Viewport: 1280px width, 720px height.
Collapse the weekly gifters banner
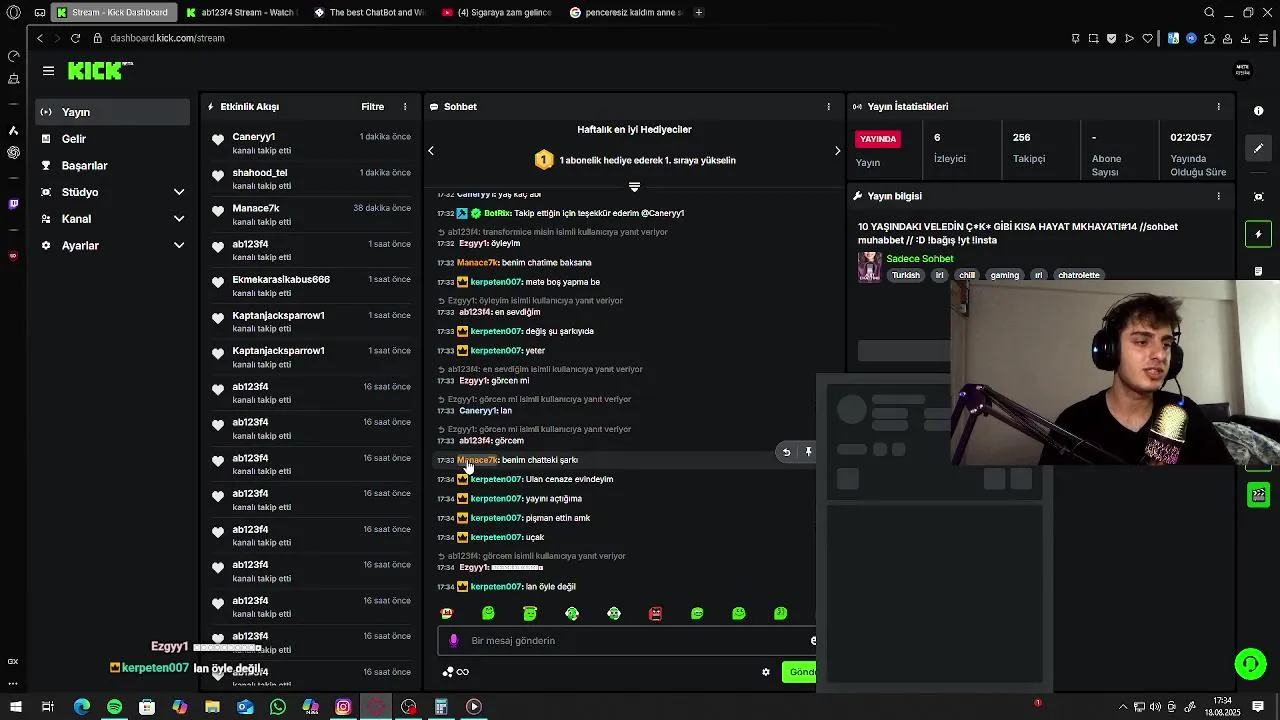[x=634, y=186]
